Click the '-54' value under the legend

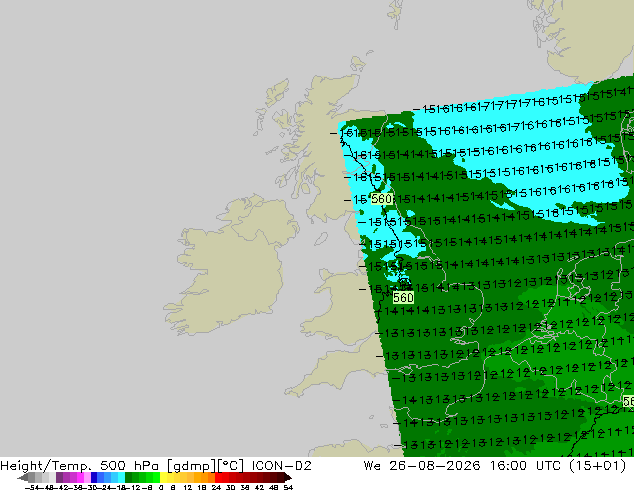[x=33, y=487]
